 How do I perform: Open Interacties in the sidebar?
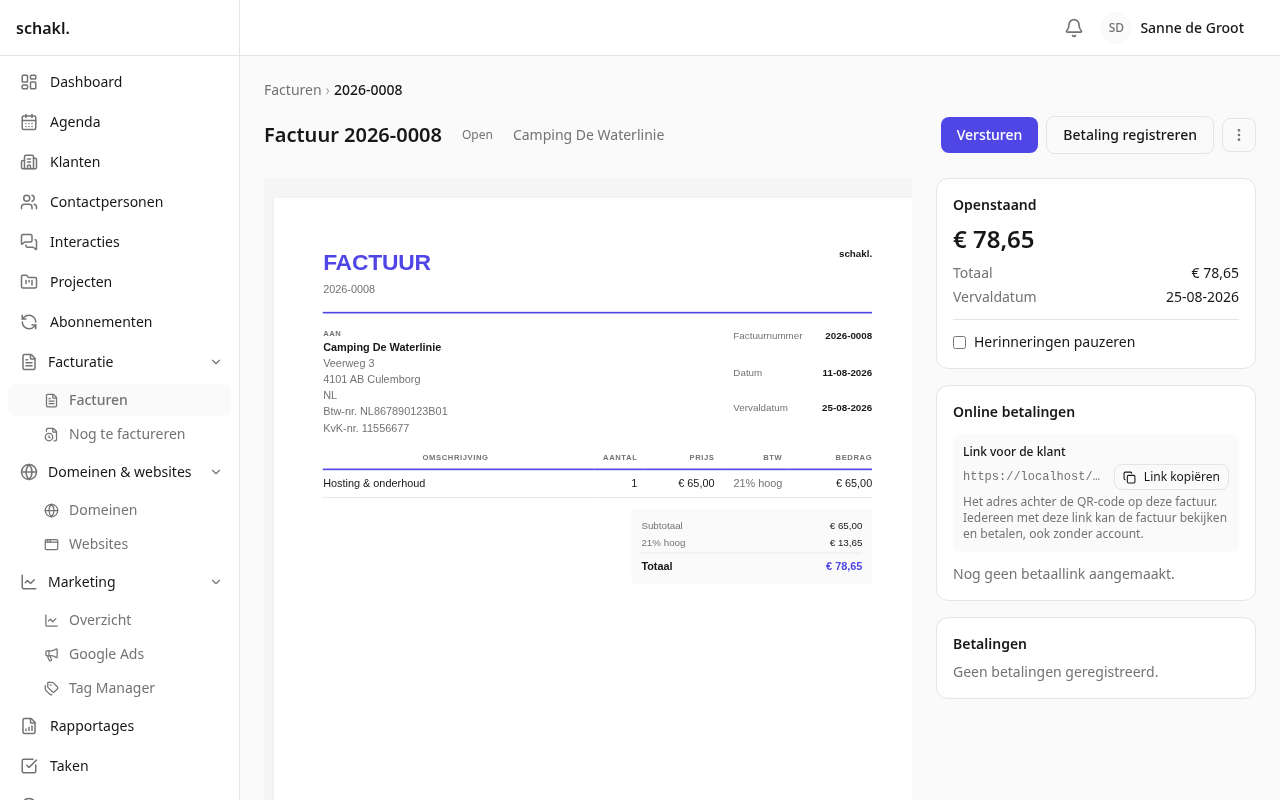point(119,242)
